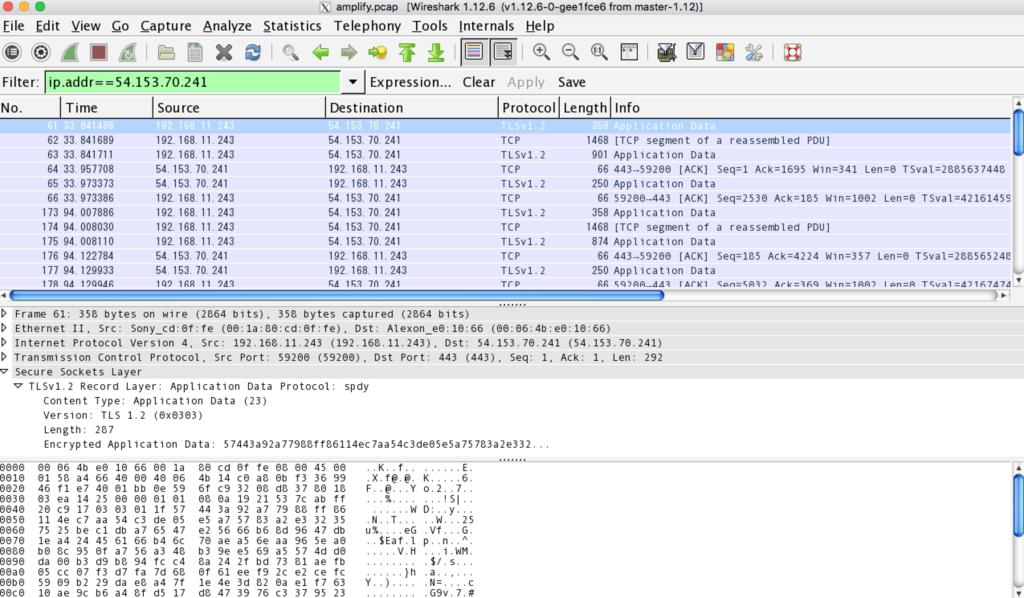Open preferences (wrench and screwdriver) icon
The width and height of the screenshot is (1024, 598).
754,52
